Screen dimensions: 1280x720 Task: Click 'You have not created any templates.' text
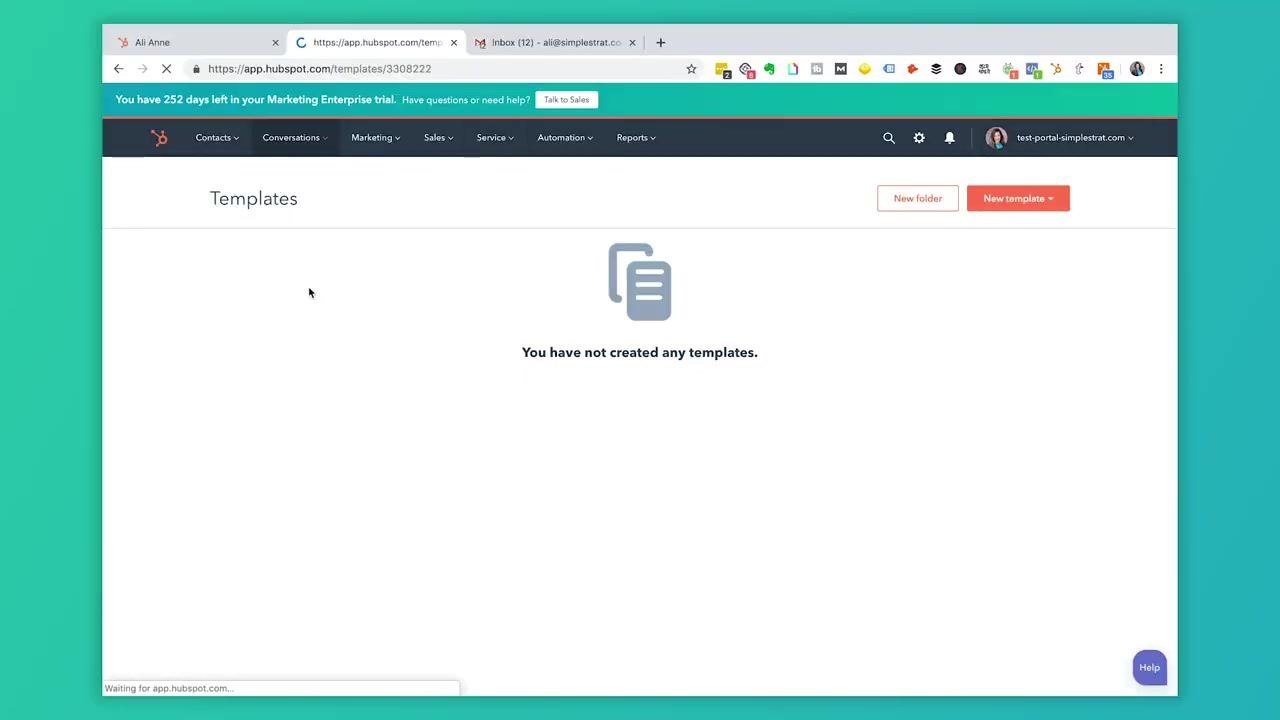640,352
